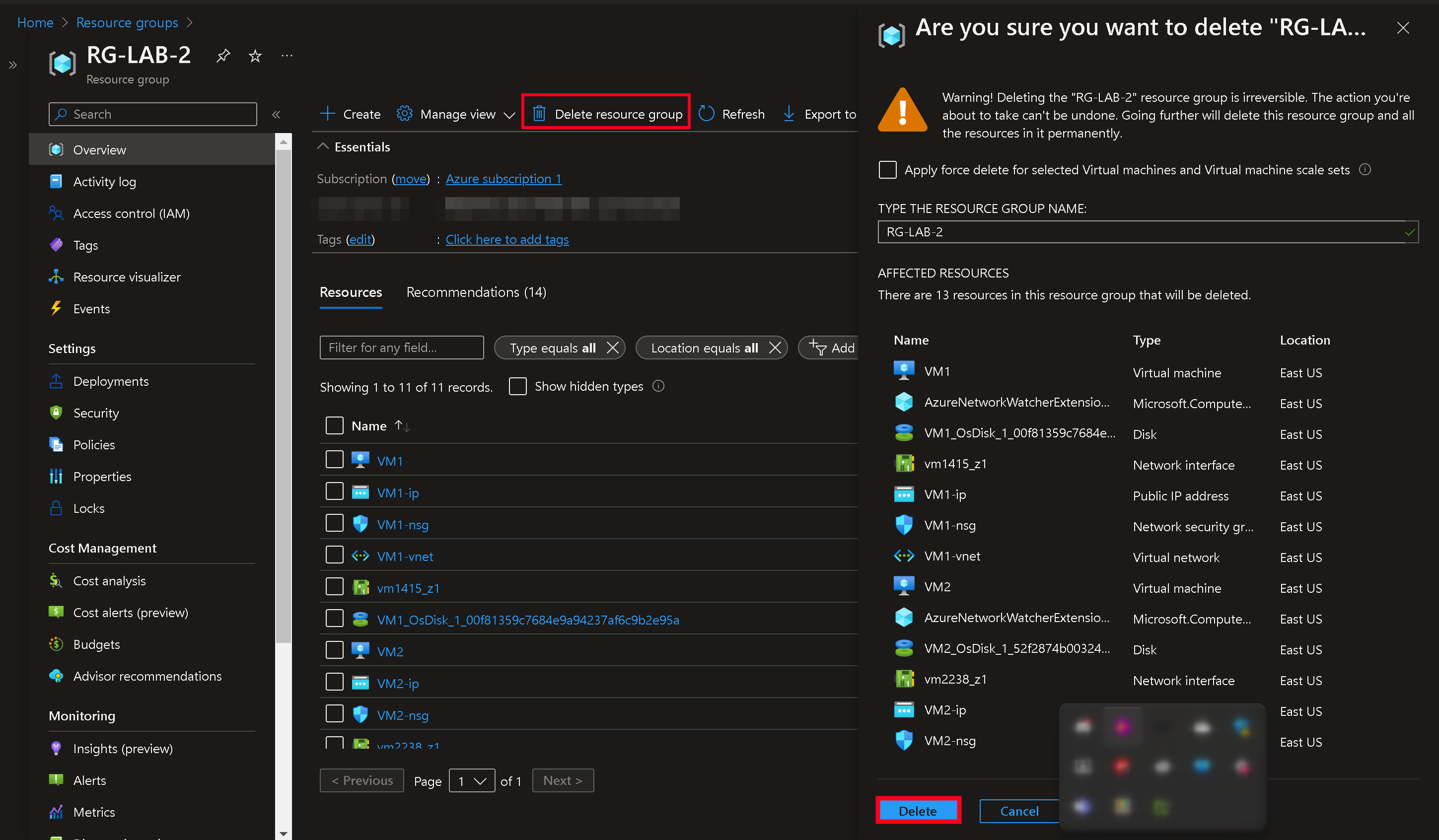
Task: Check the VM2 resource checkbox
Action: click(334, 651)
